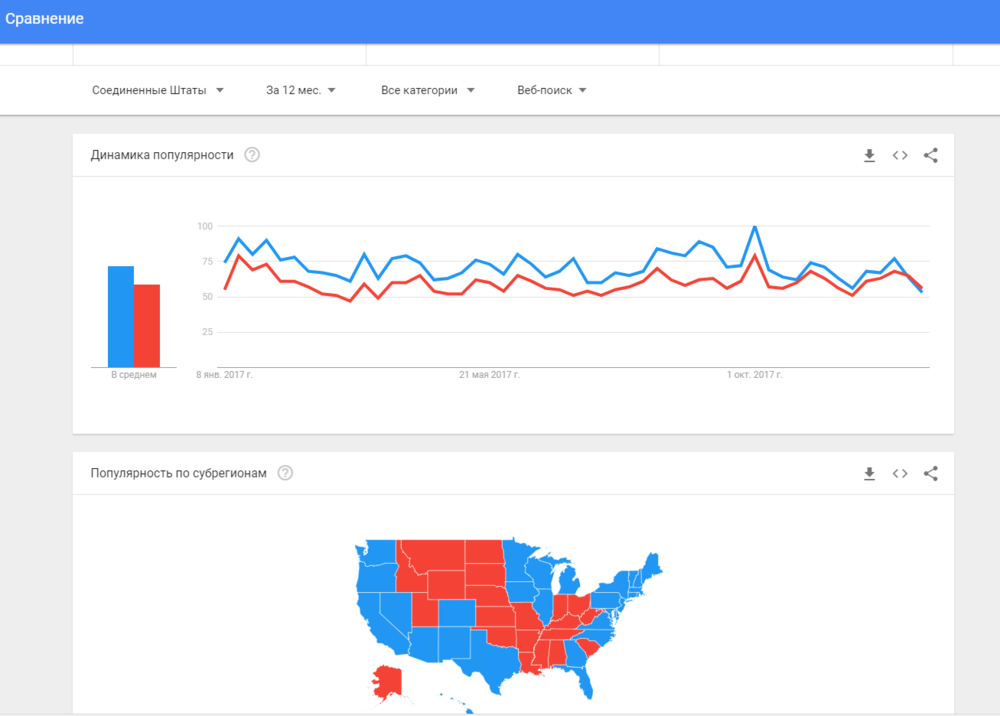The width and height of the screenshot is (1000, 716).
Task: Share the Динамика популярности chart
Action: click(931, 155)
